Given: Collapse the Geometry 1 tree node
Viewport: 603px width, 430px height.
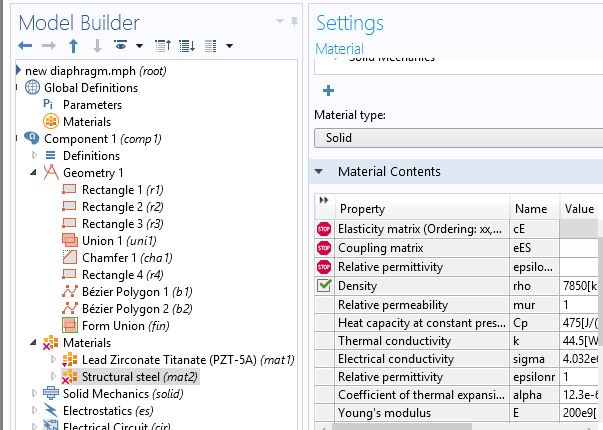Looking at the screenshot, I should click(x=35, y=173).
